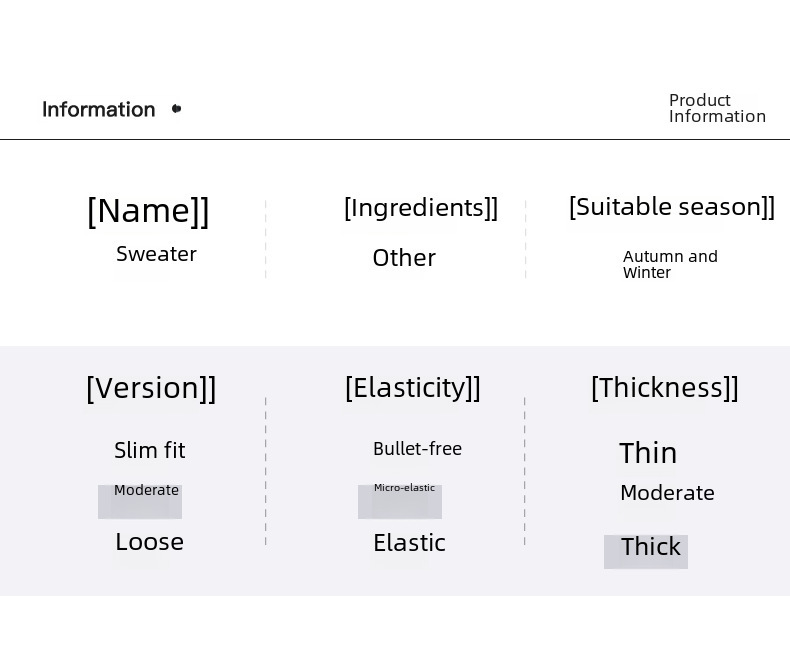Click the Product Information label

click(717, 108)
